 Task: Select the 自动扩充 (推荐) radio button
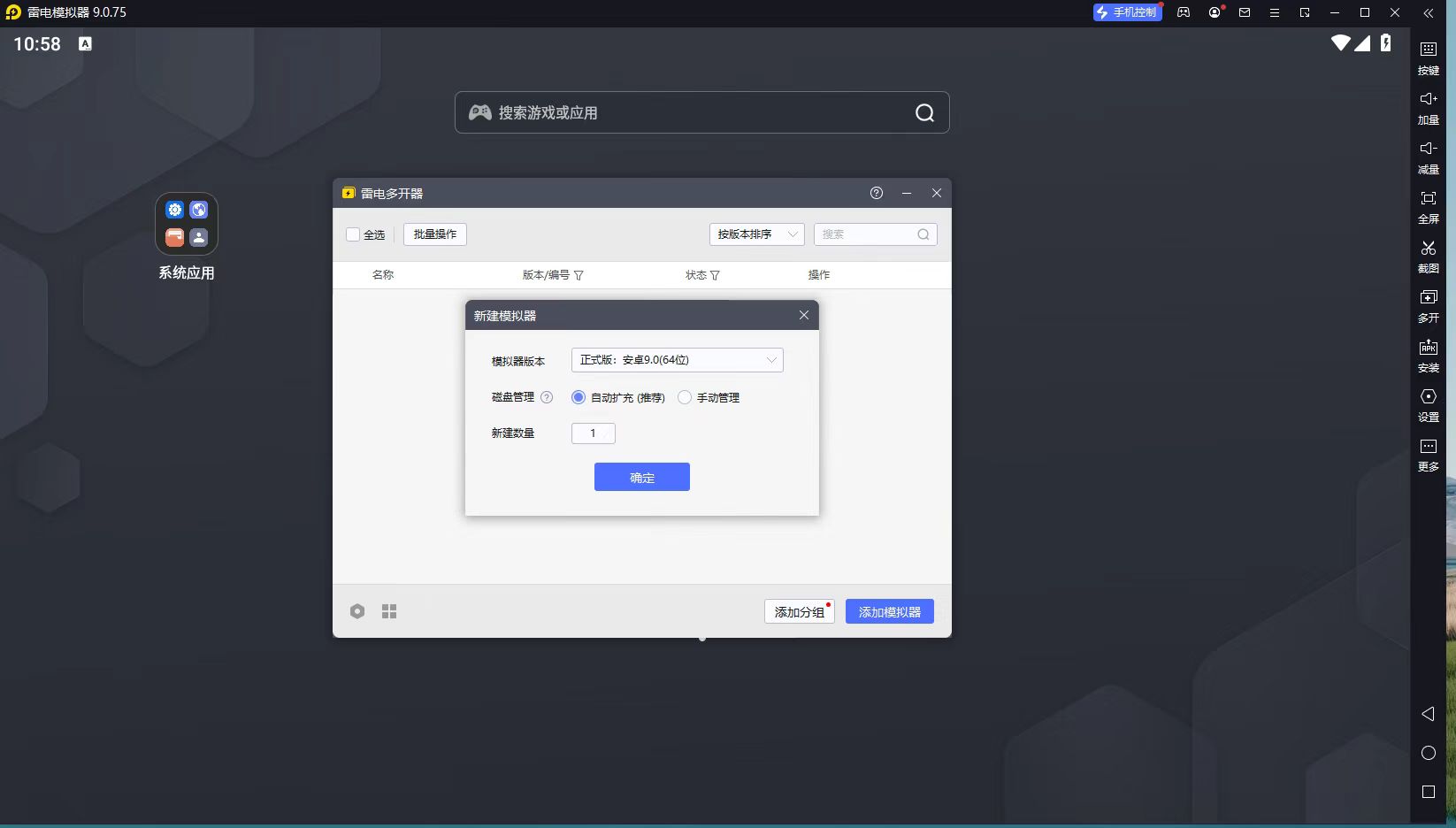pos(579,397)
